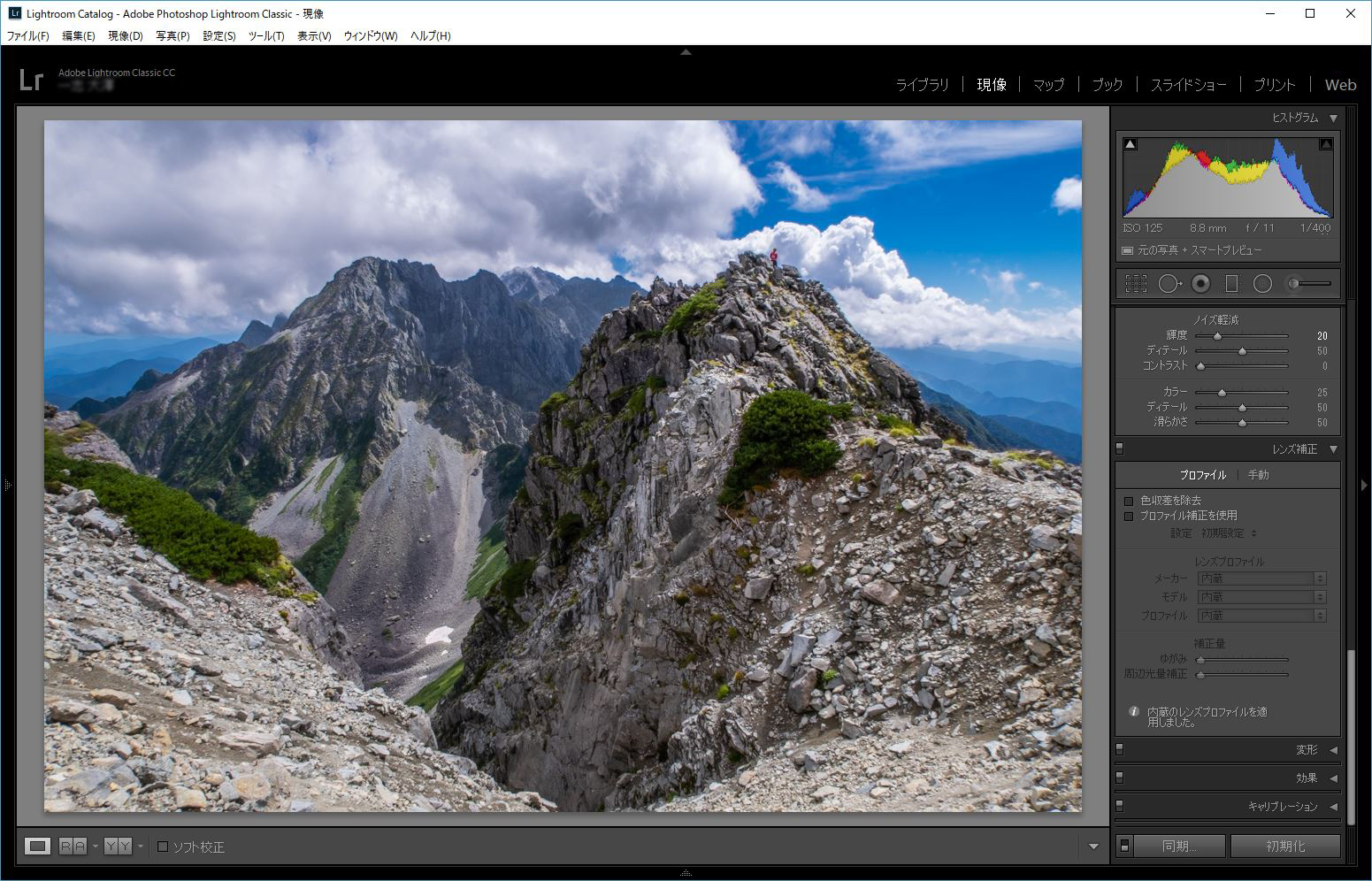
Task: Click the Lr application logo
Action: click(x=31, y=80)
